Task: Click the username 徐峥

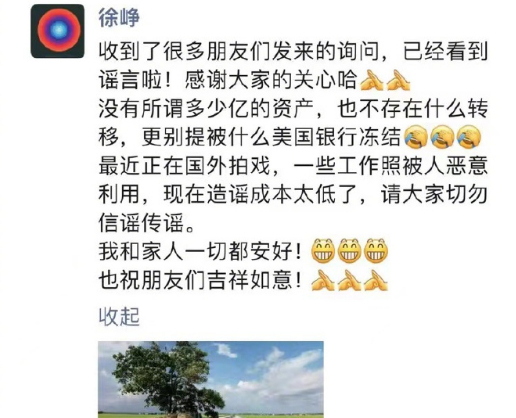Action: click(119, 18)
